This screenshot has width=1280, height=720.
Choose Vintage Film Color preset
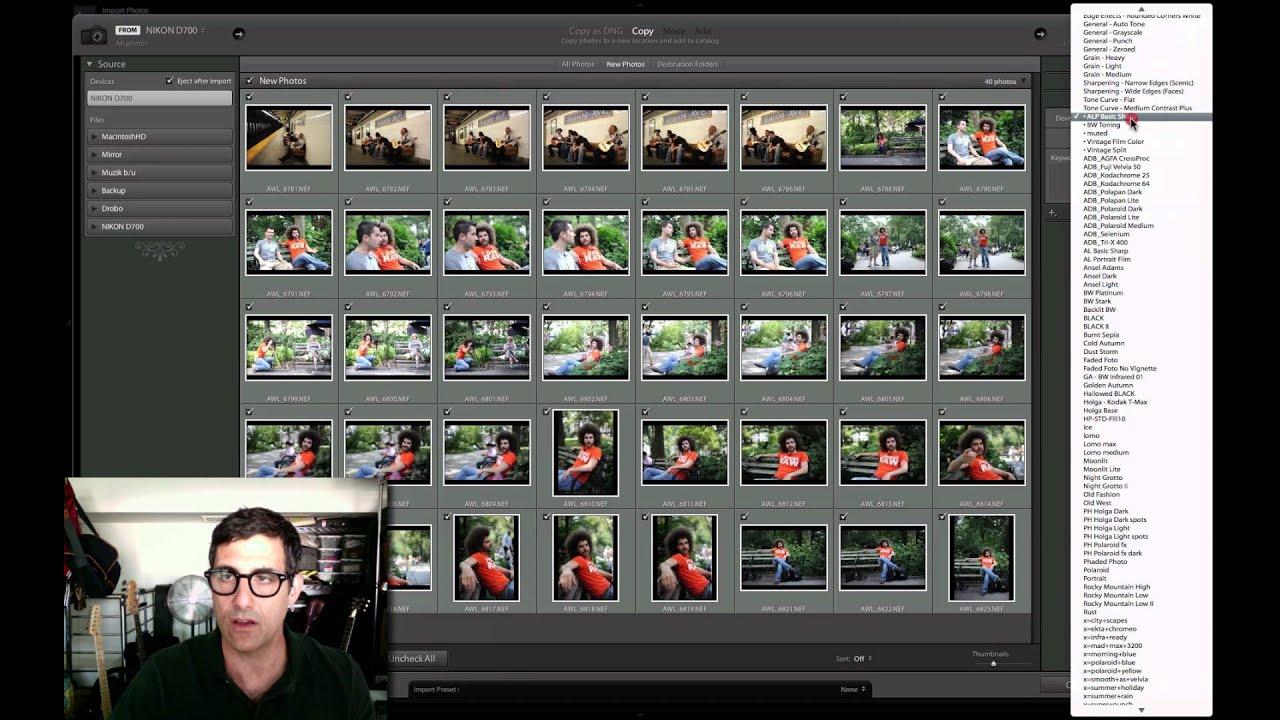tap(1115, 142)
